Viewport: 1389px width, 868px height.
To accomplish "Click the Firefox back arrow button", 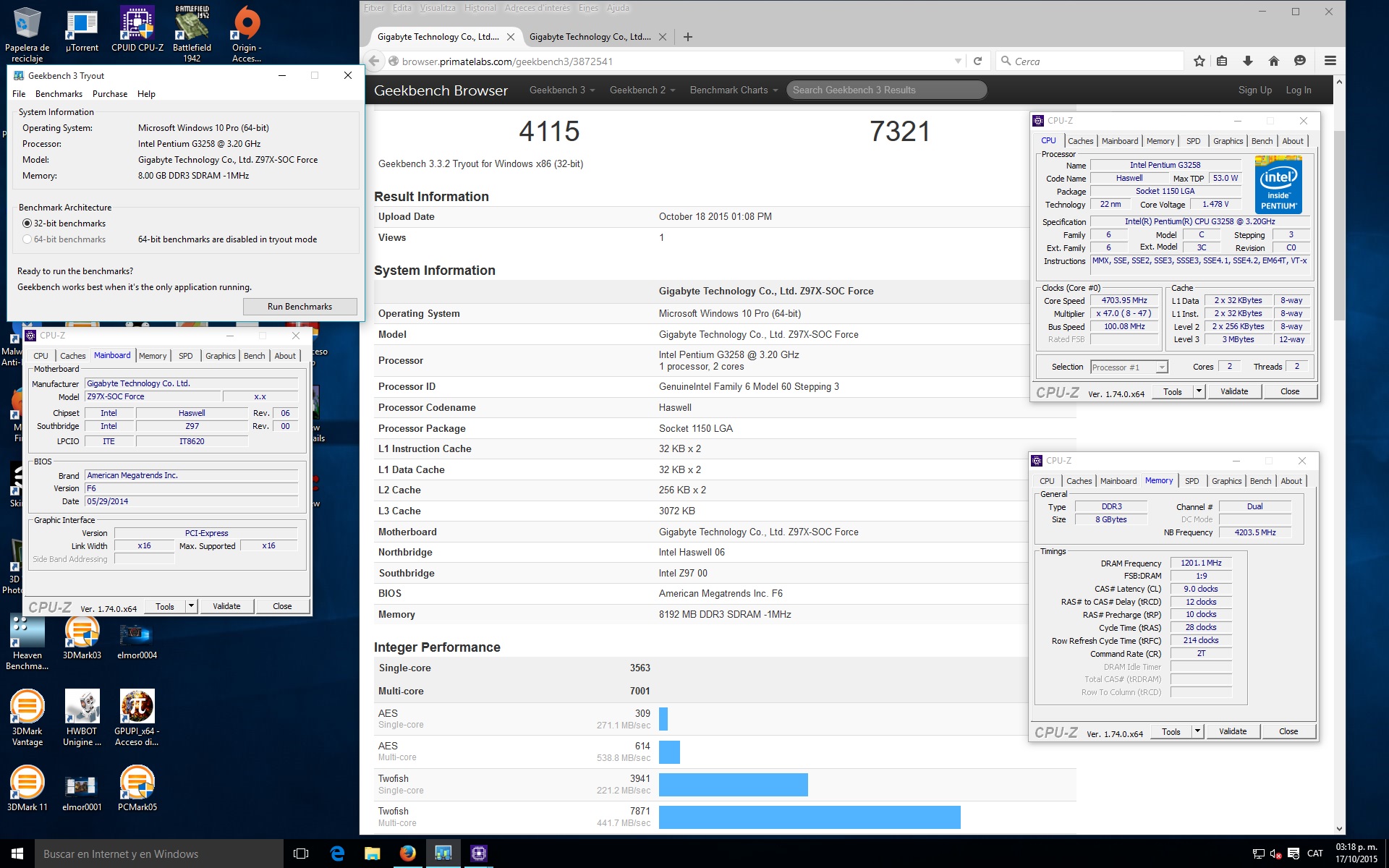I will click(374, 61).
